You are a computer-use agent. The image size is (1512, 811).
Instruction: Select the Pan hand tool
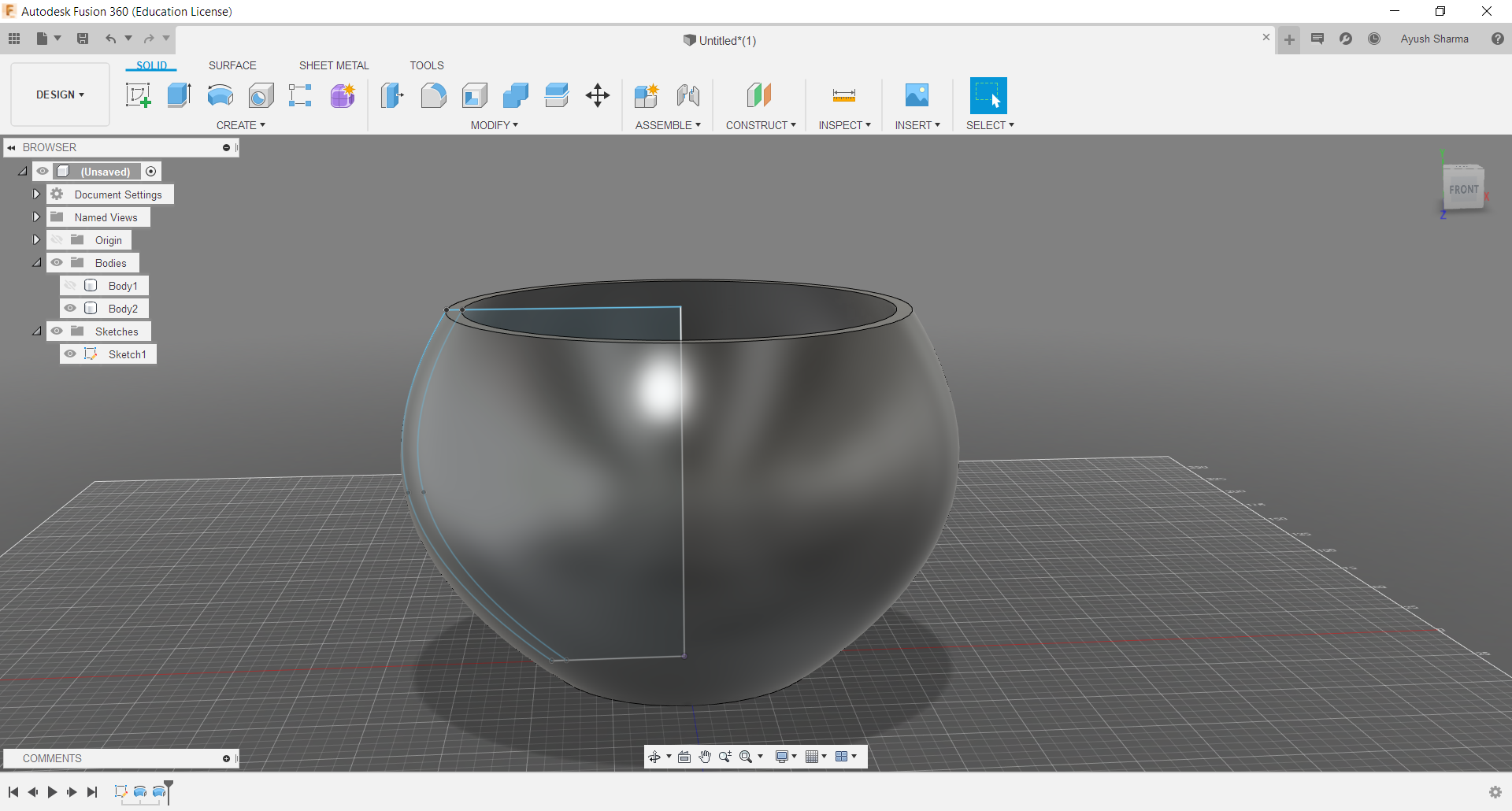click(705, 757)
